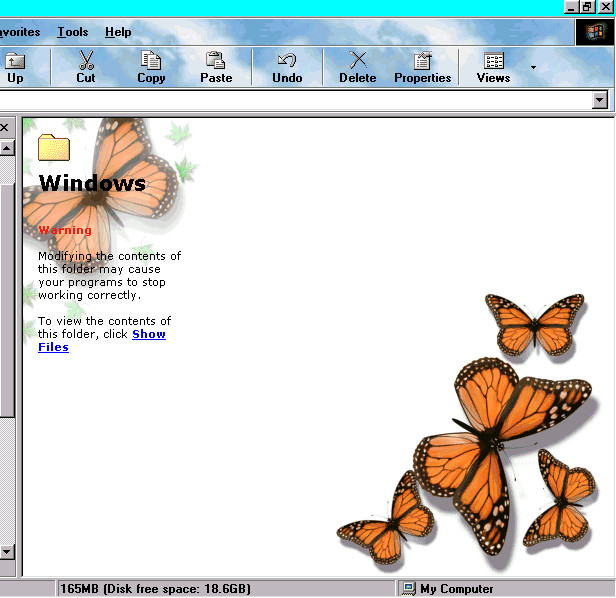The width and height of the screenshot is (616, 598).
Task: Open the address bar dropdown
Action: click(600, 100)
